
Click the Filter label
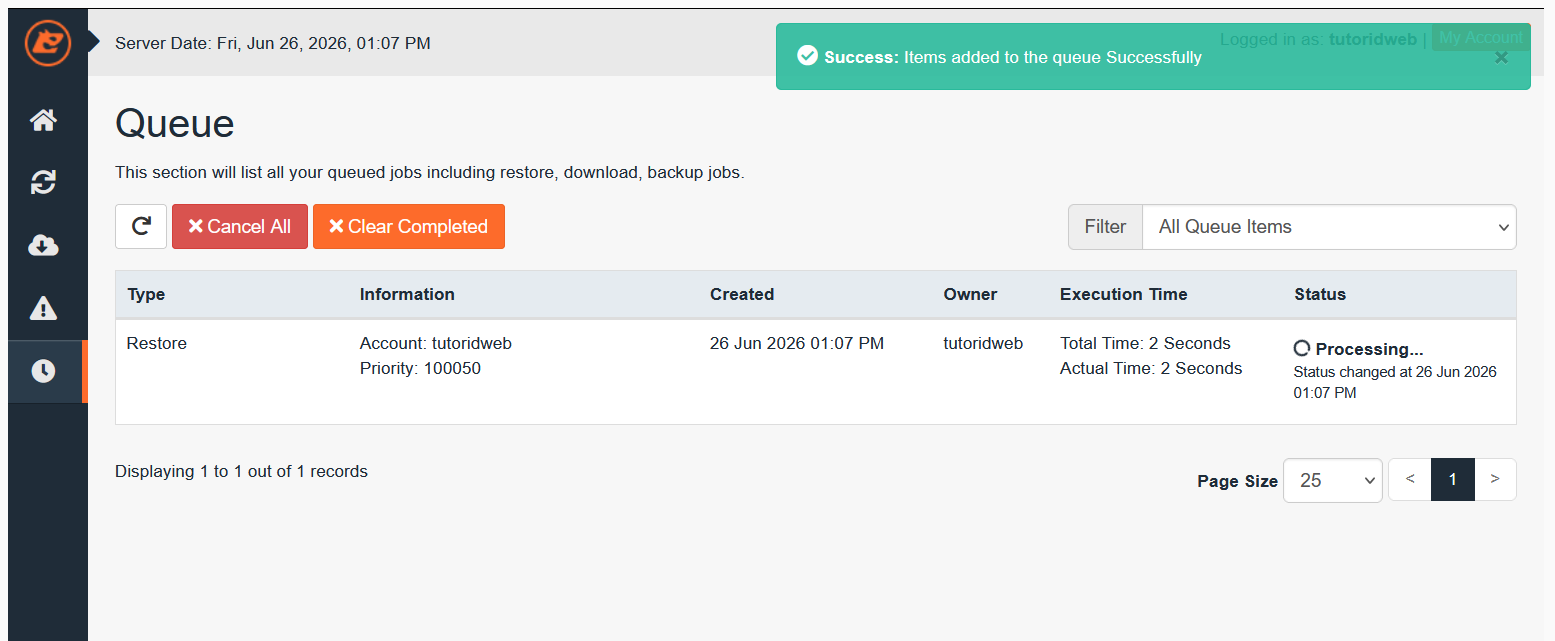(1105, 227)
